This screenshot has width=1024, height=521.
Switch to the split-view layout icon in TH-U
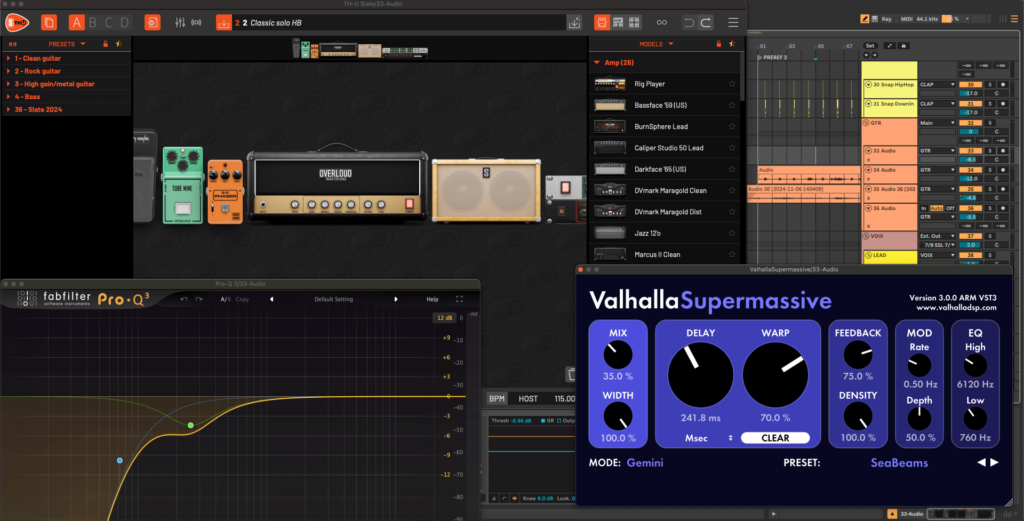pyautogui.click(x=618, y=23)
